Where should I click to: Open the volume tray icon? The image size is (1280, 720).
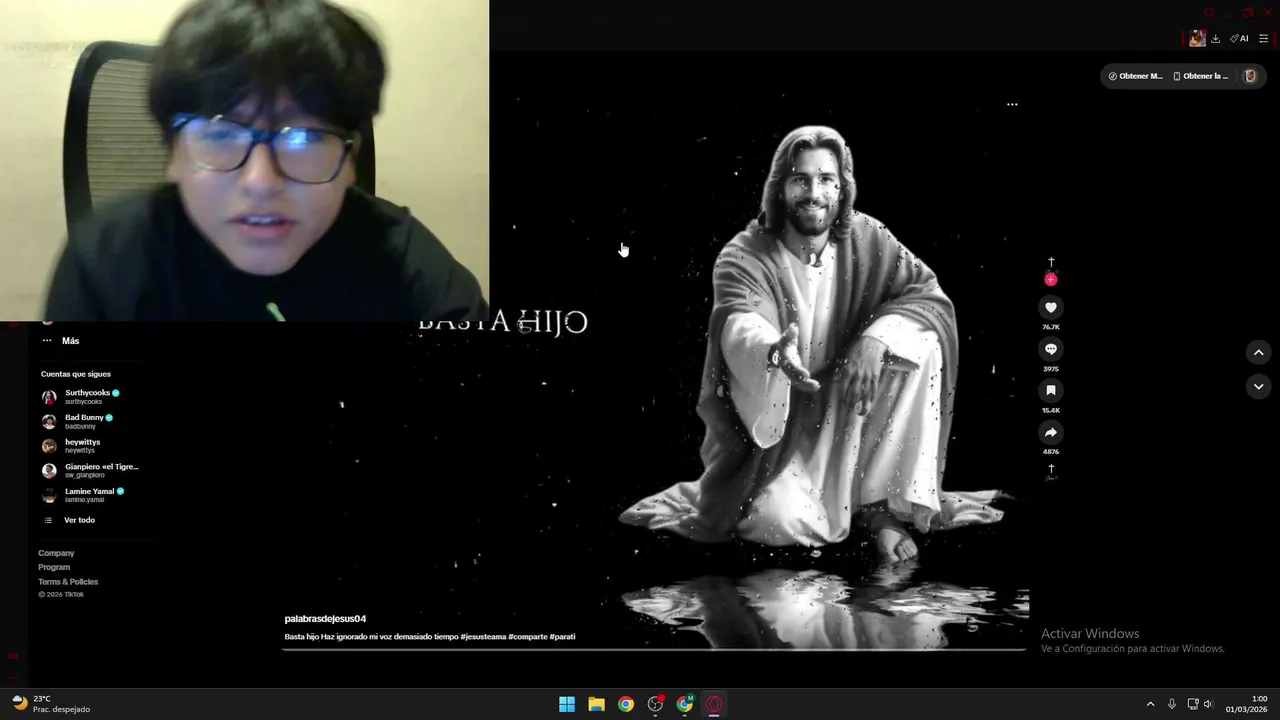coord(1208,704)
